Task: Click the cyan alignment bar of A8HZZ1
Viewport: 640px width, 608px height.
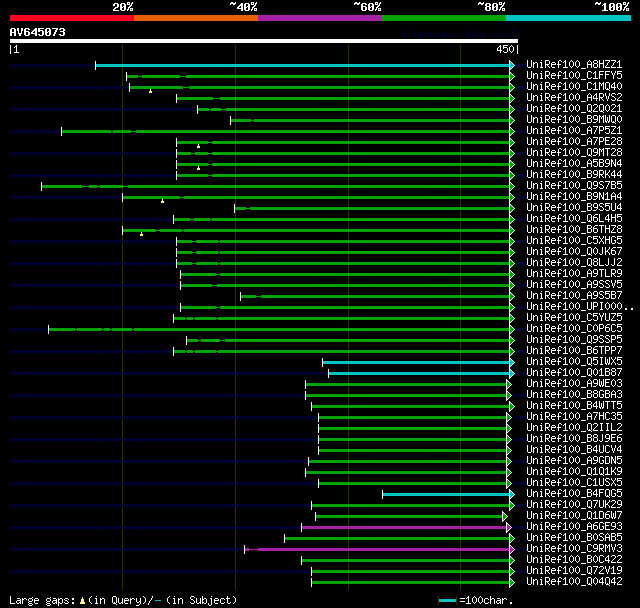Action: pyautogui.click(x=302, y=65)
